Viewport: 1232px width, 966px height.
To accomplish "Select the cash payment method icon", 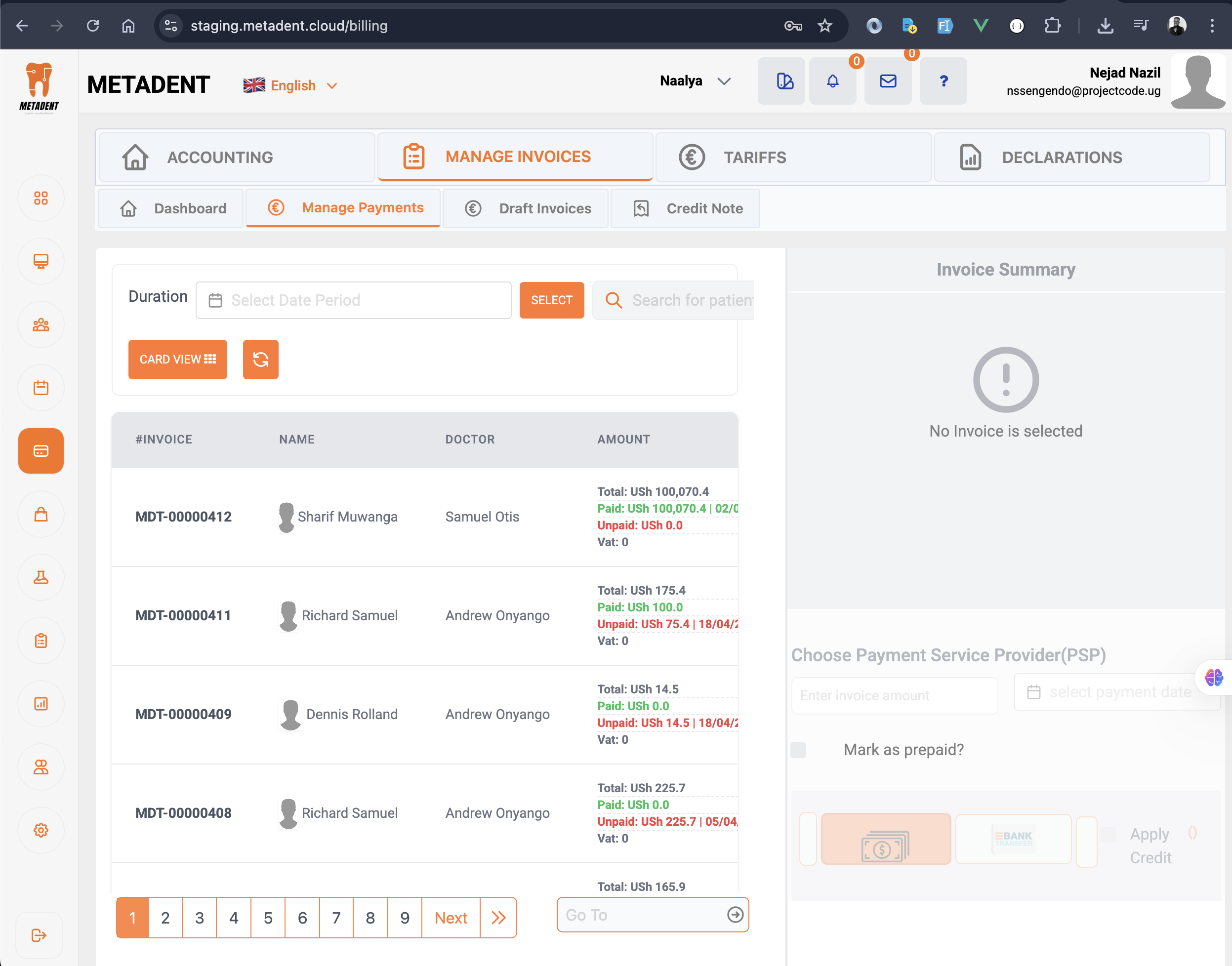I will pyautogui.click(x=885, y=839).
